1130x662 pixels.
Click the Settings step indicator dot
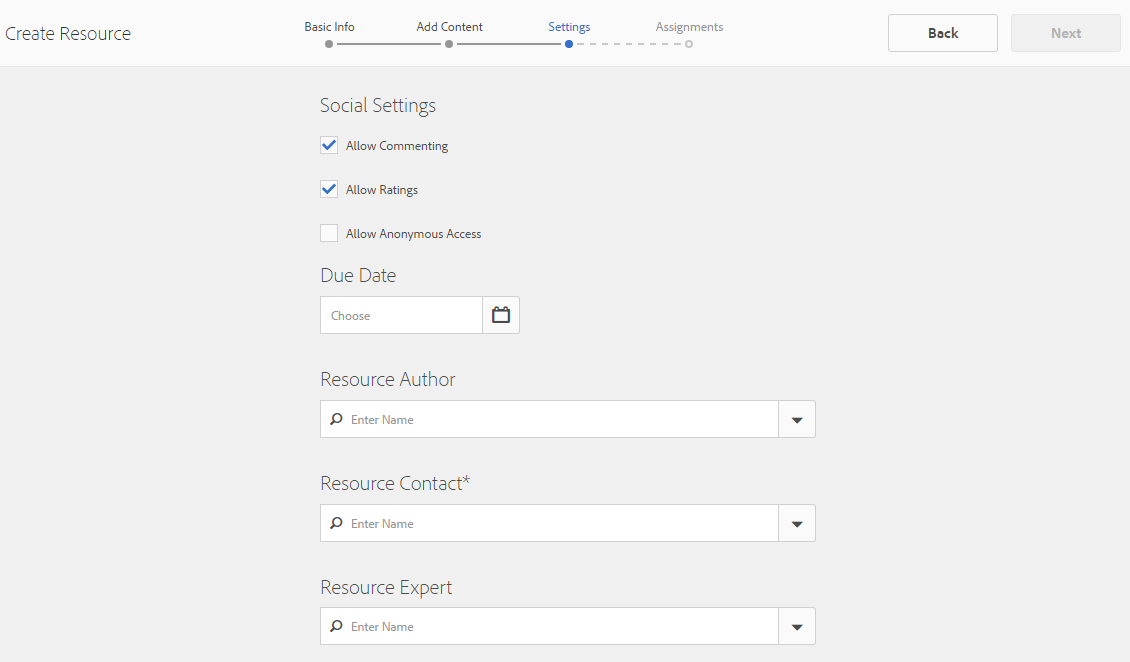click(x=569, y=44)
